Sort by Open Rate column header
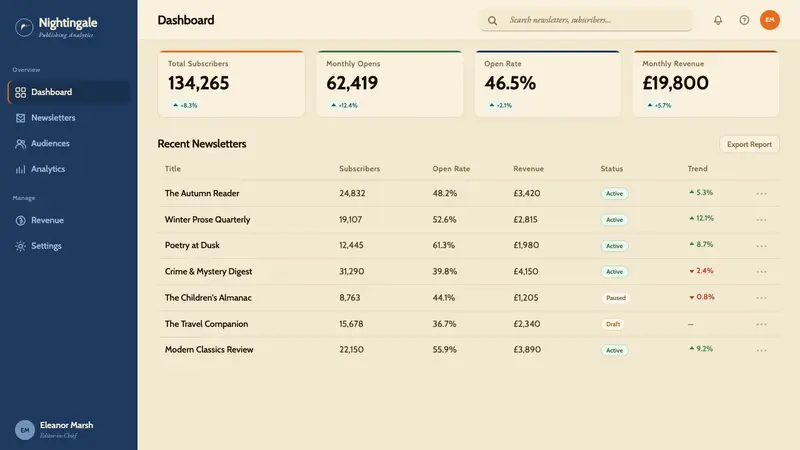Viewport: 800px width, 450px height. [451, 169]
